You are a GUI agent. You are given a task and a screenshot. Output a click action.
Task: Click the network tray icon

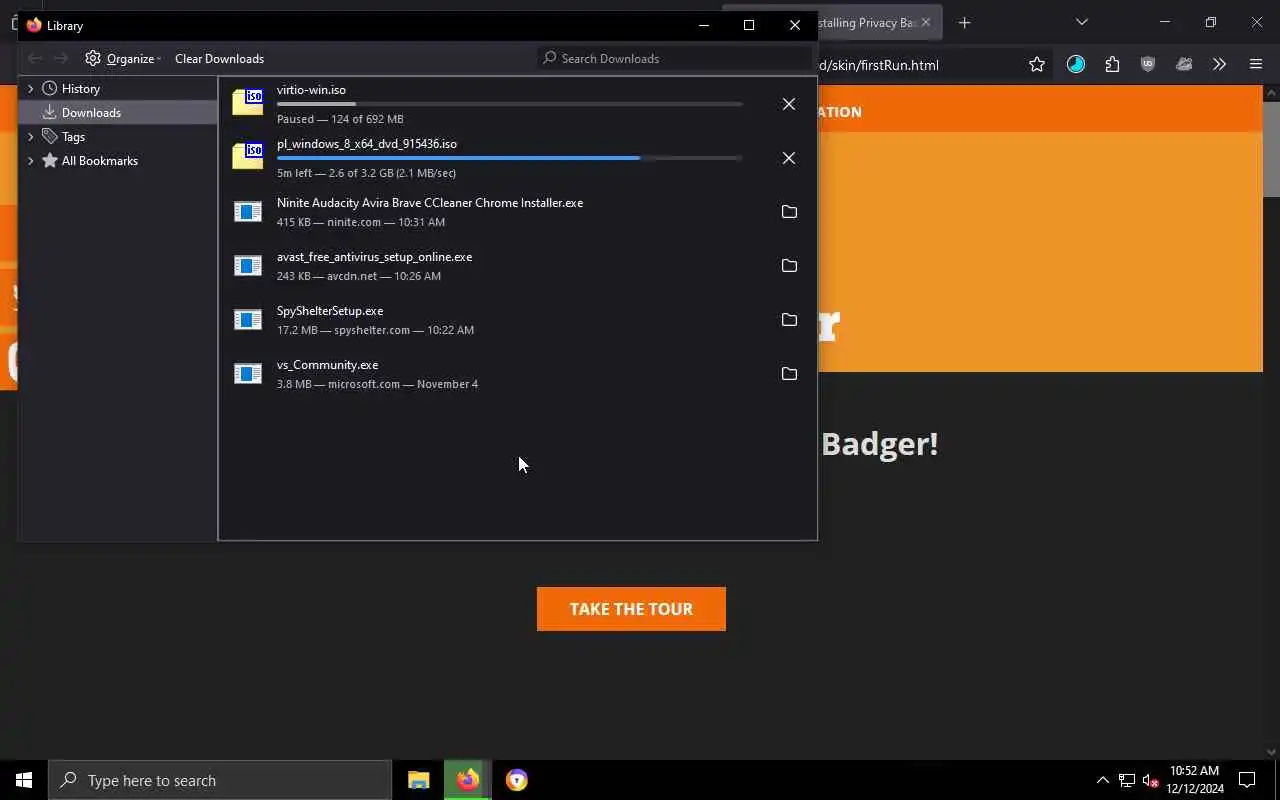1126,780
